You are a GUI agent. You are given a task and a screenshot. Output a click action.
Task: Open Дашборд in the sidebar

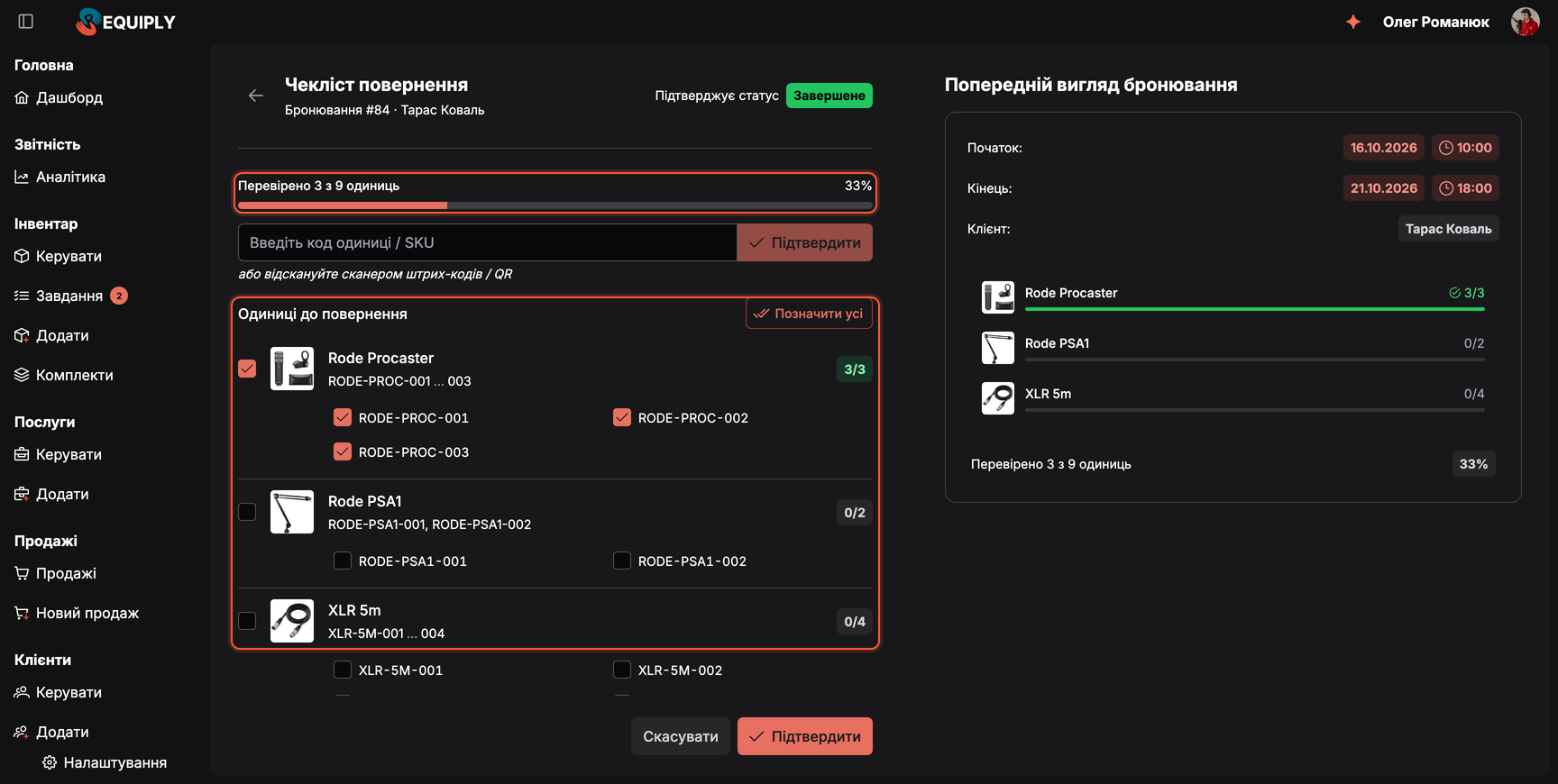coord(59,97)
